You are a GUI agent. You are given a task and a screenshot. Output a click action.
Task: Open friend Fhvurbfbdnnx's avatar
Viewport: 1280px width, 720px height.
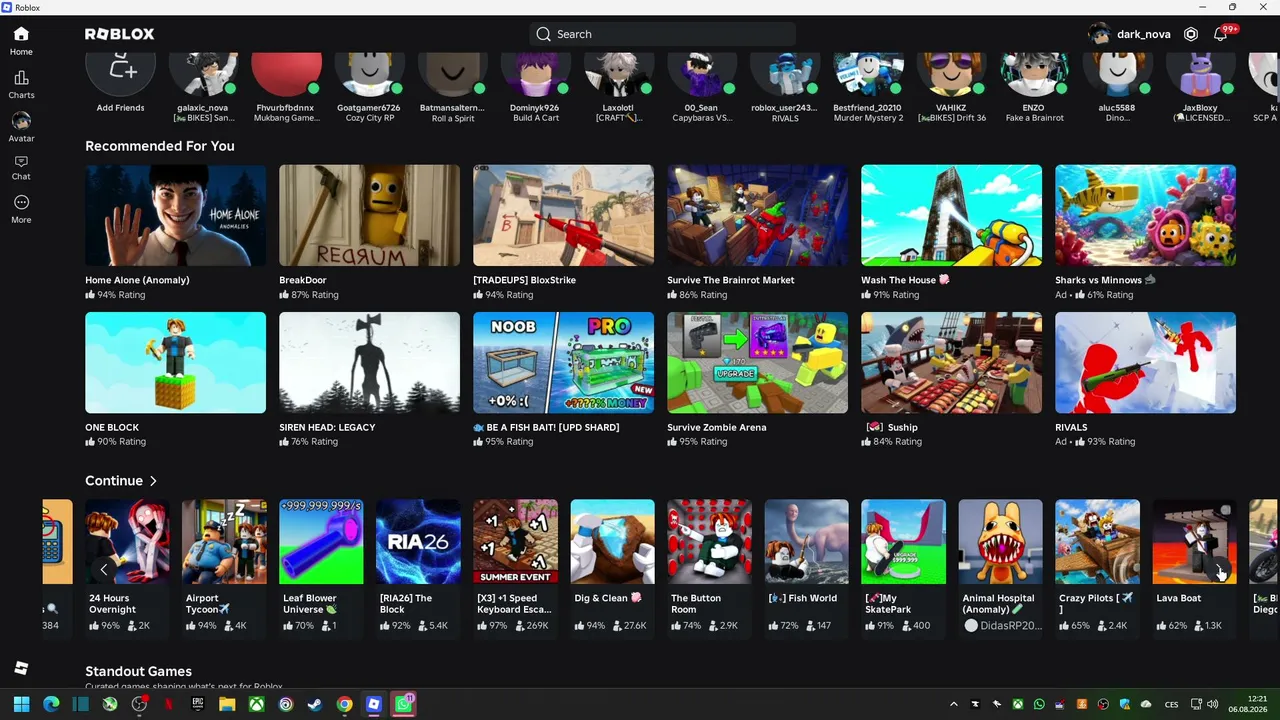click(x=286, y=75)
